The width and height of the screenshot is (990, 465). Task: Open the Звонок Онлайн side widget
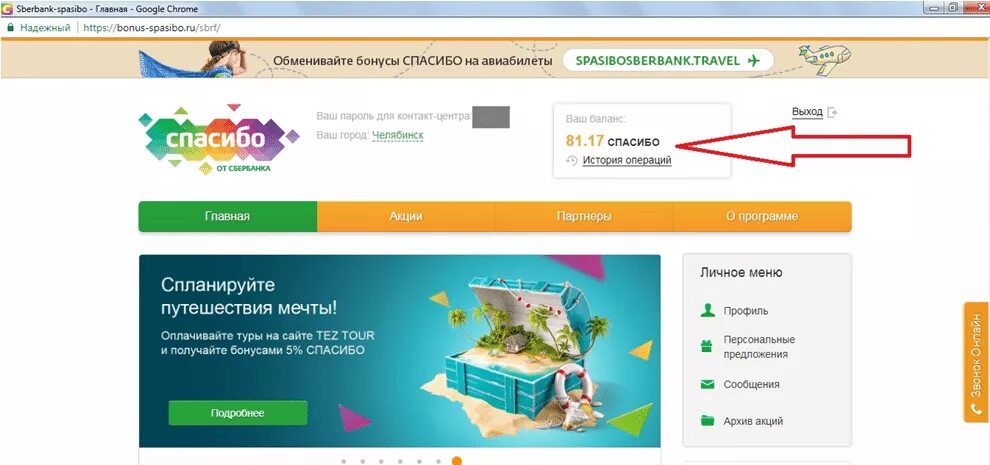tap(976, 362)
